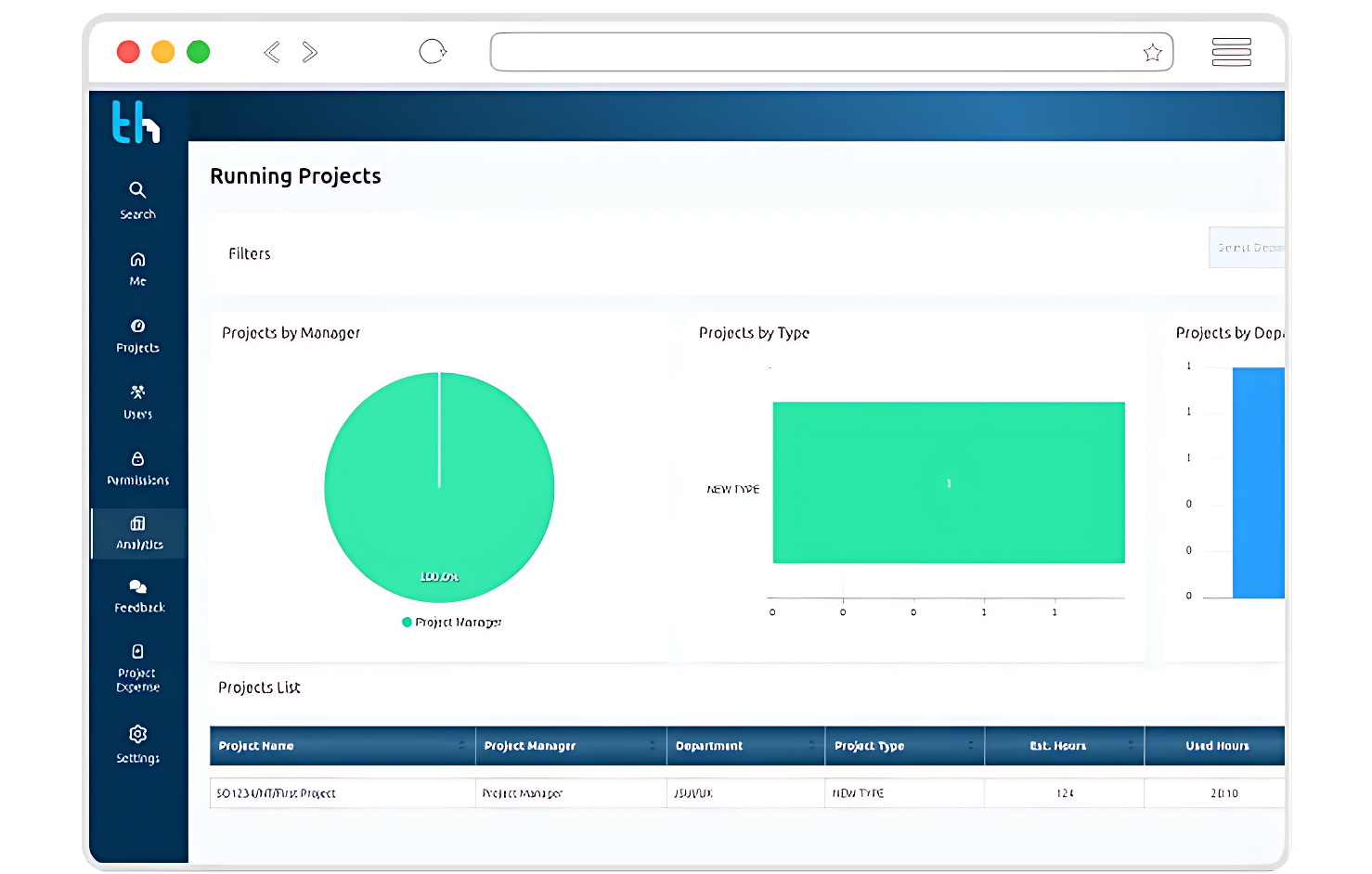Open Settings gear icon in sidebar

click(x=137, y=734)
